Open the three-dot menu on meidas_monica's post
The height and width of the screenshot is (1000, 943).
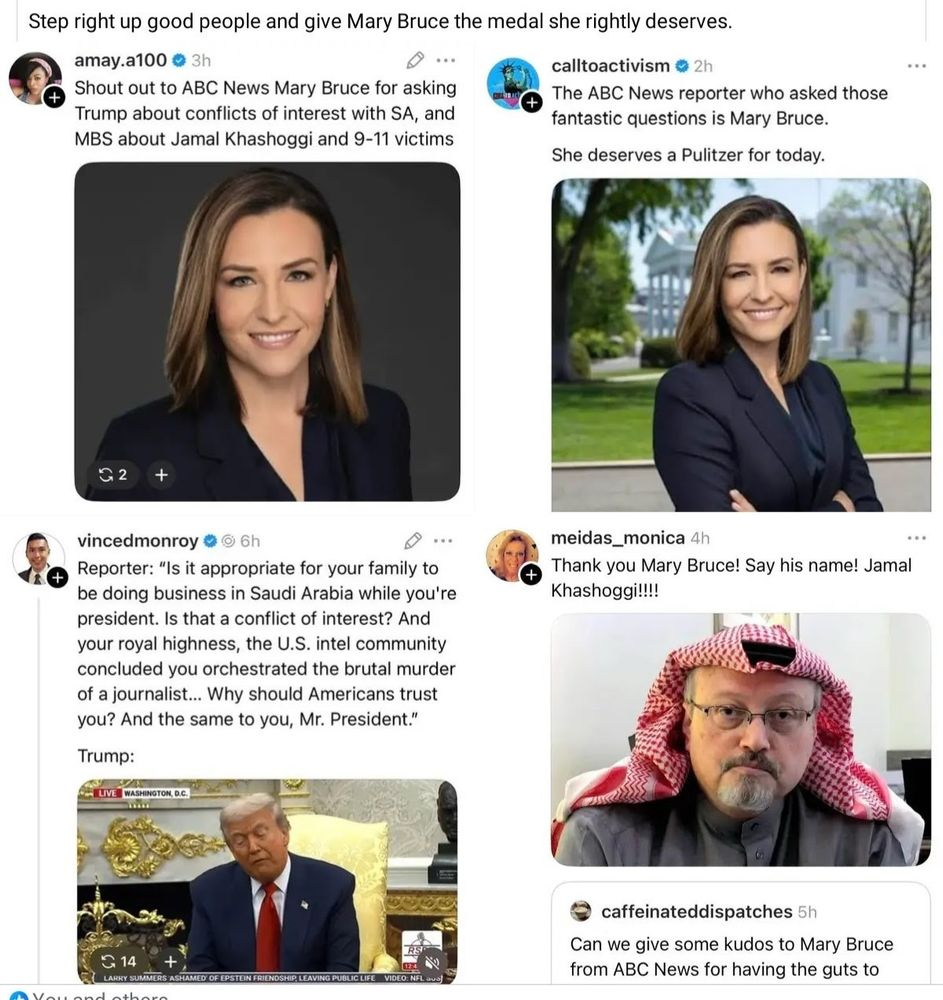point(916,538)
